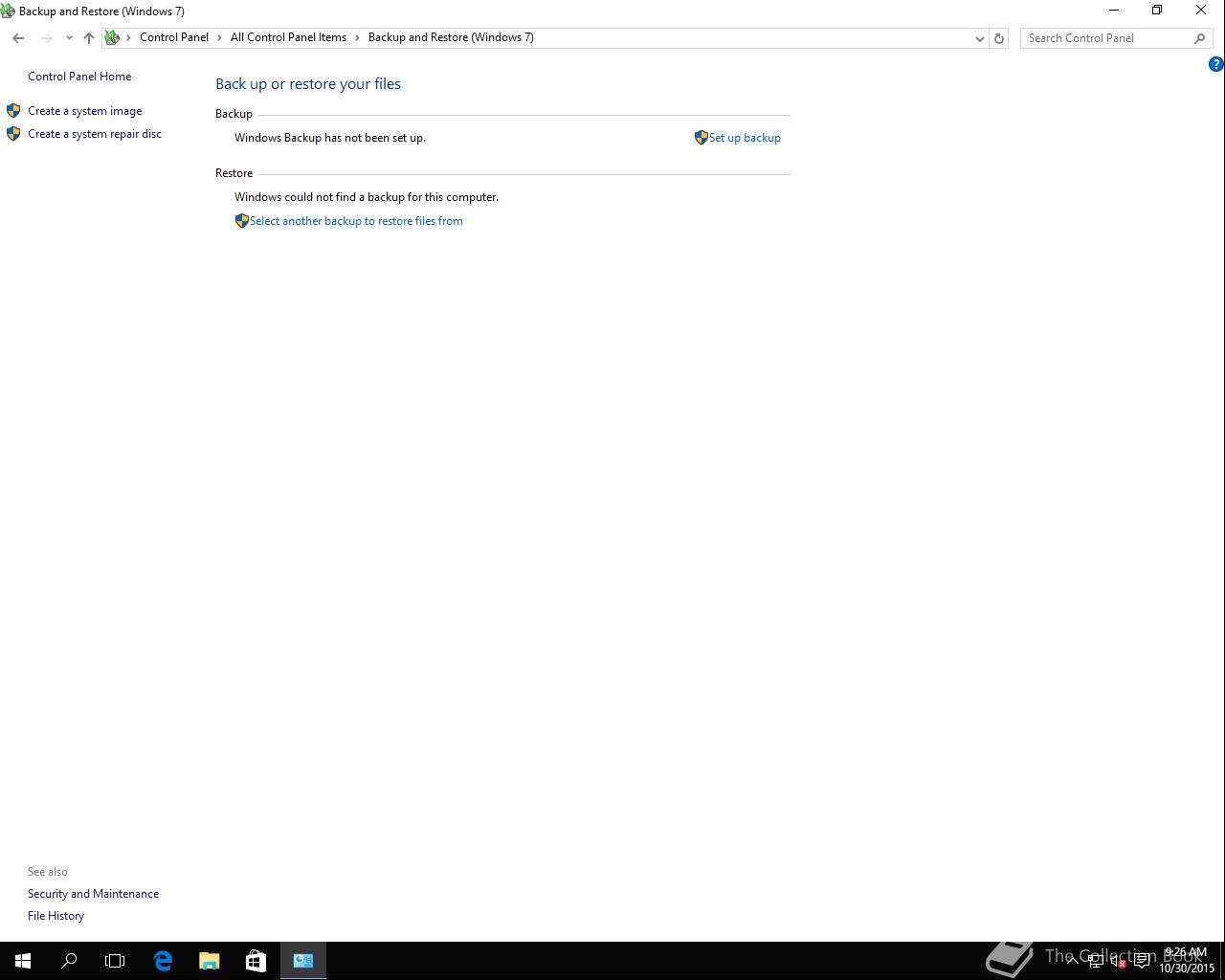The height and width of the screenshot is (980, 1225).
Task: Open Control Panel Home
Action: pyautogui.click(x=79, y=77)
